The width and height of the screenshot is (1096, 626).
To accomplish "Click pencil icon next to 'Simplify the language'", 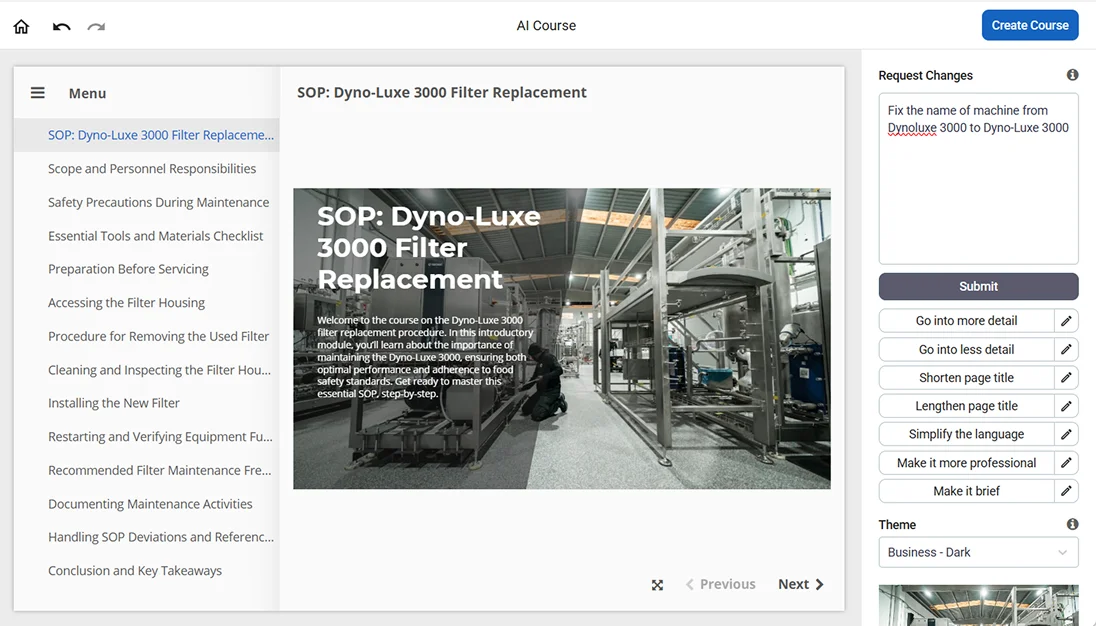I will [x=1066, y=434].
